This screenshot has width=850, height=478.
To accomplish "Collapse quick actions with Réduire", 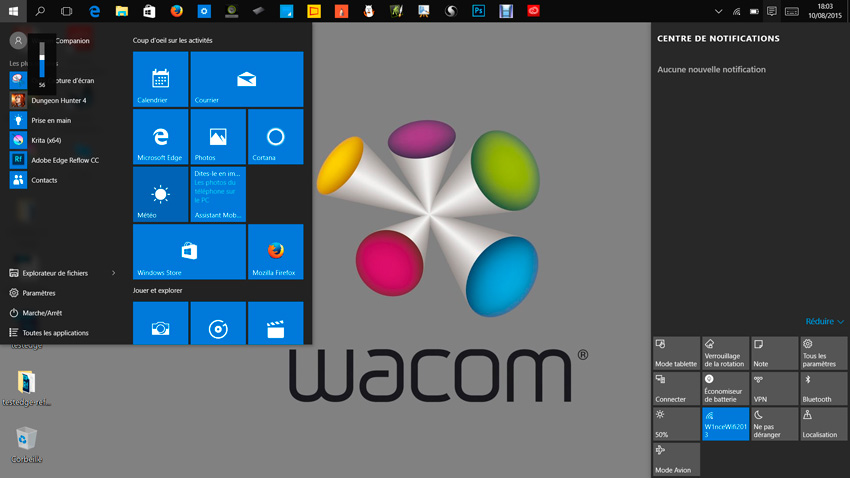I will 824,321.
